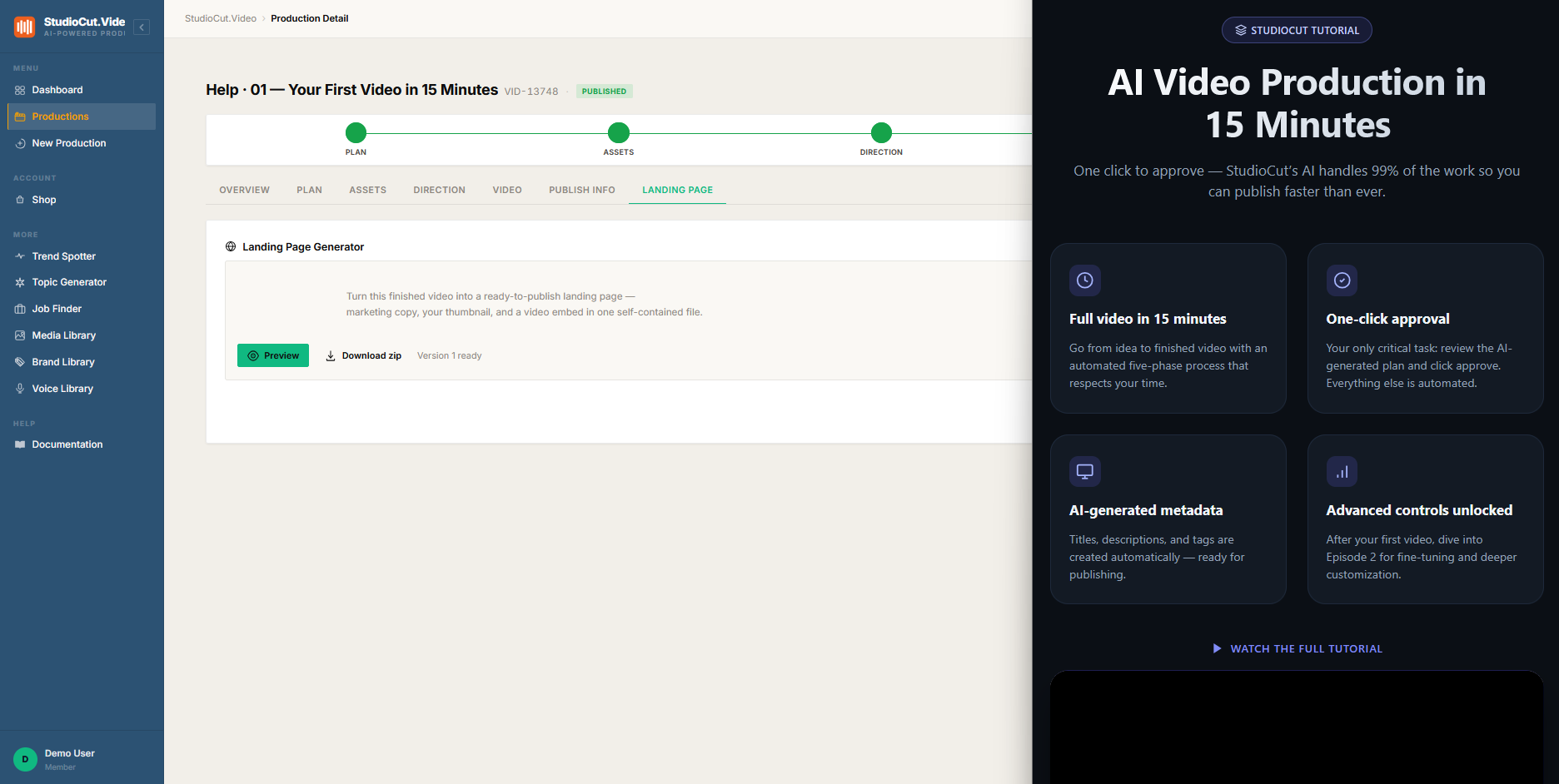Click the Topic Generator sparkle icon
This screenshot has height=784, width=1559.
[x=20, y=282]
